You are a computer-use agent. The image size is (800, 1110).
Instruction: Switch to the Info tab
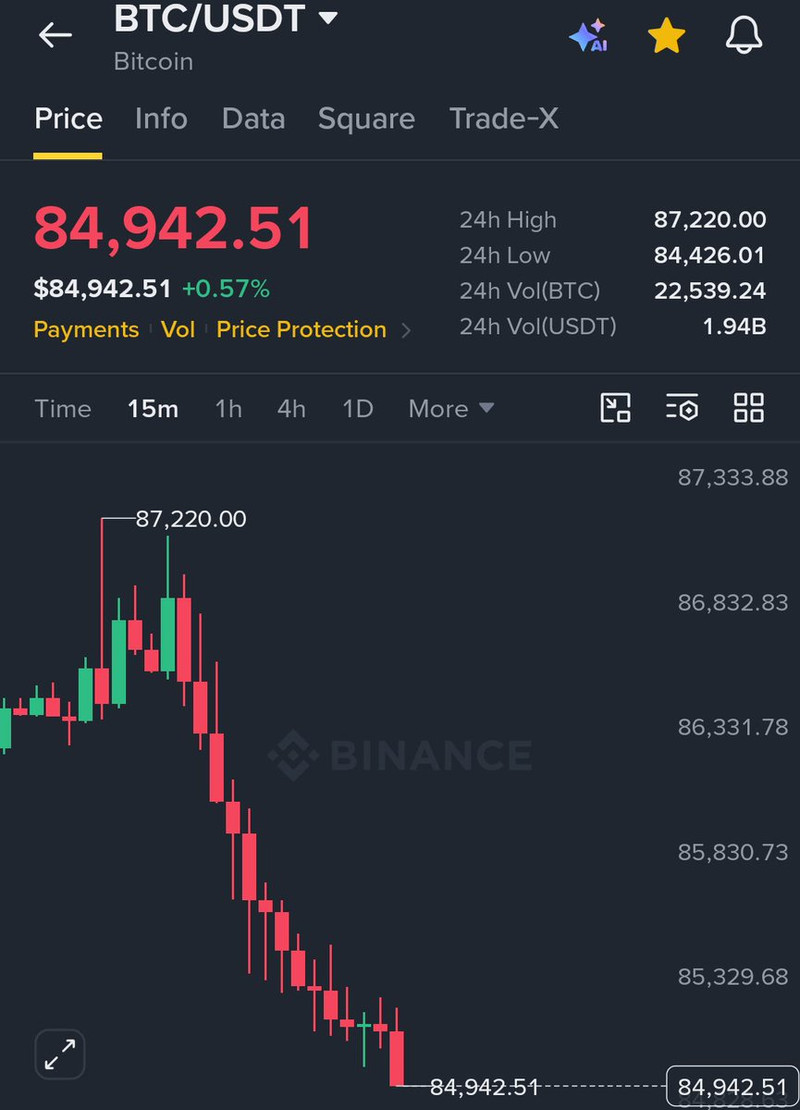point(161,118)
